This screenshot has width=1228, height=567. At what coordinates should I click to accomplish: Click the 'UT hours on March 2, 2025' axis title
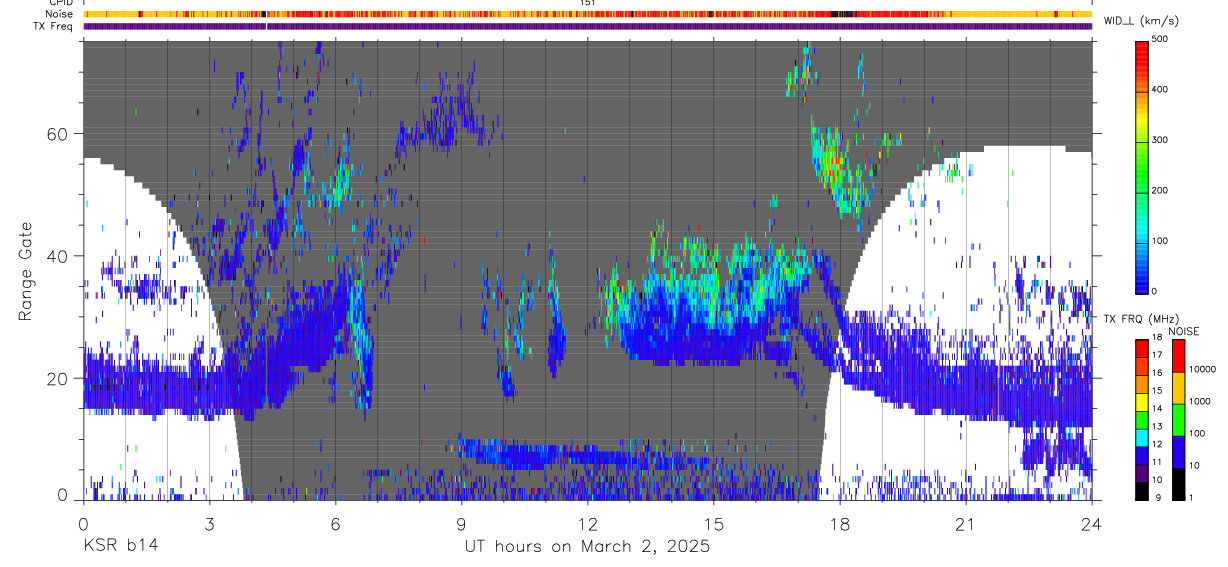pos(587,547)
